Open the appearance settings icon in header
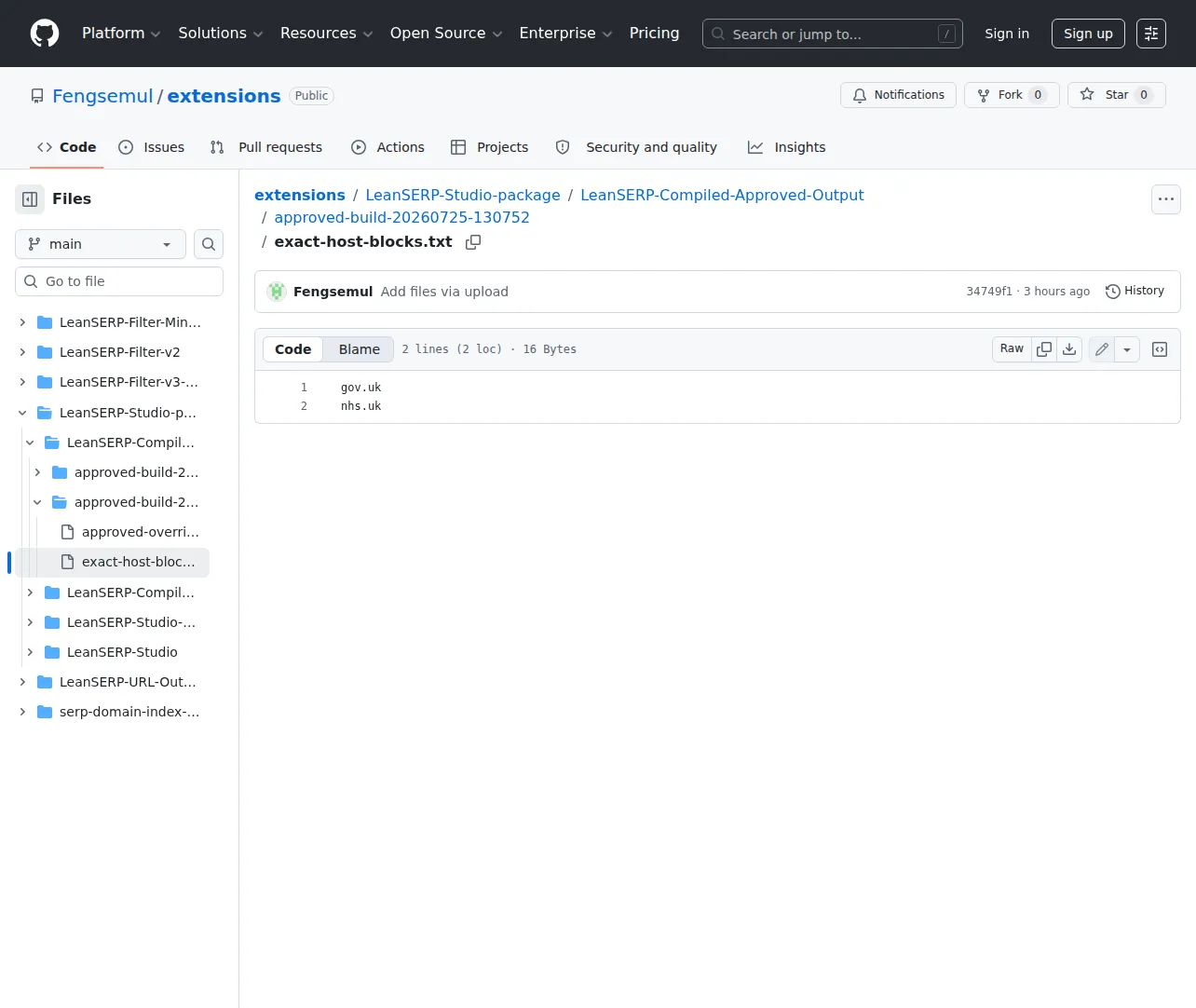This screenshot has width=1196, height=1008. (1151, 34)
